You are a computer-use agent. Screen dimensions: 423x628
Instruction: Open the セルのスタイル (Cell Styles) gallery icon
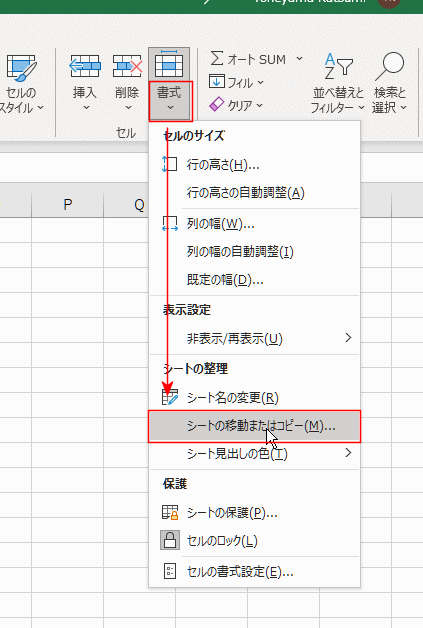tap(21, 68)
